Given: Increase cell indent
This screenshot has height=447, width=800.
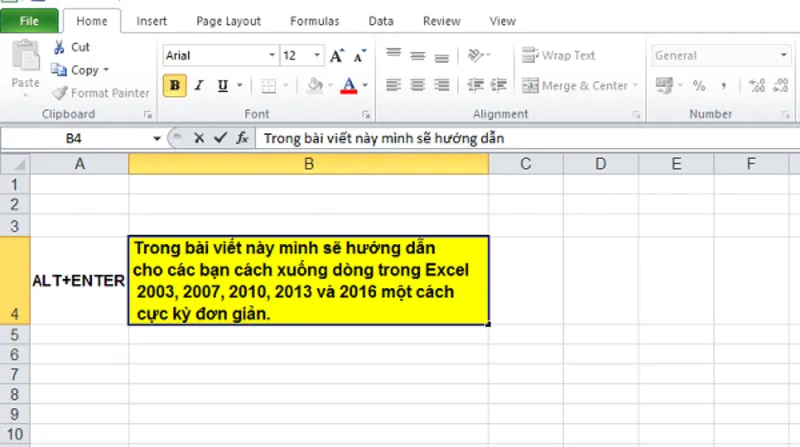Looking at the screenshot, I should pyautogui.click(x=498, y=85).
